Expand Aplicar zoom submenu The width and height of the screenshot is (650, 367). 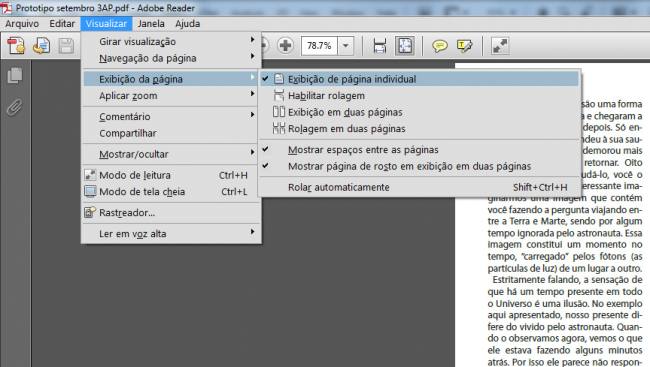pos(171,95)
